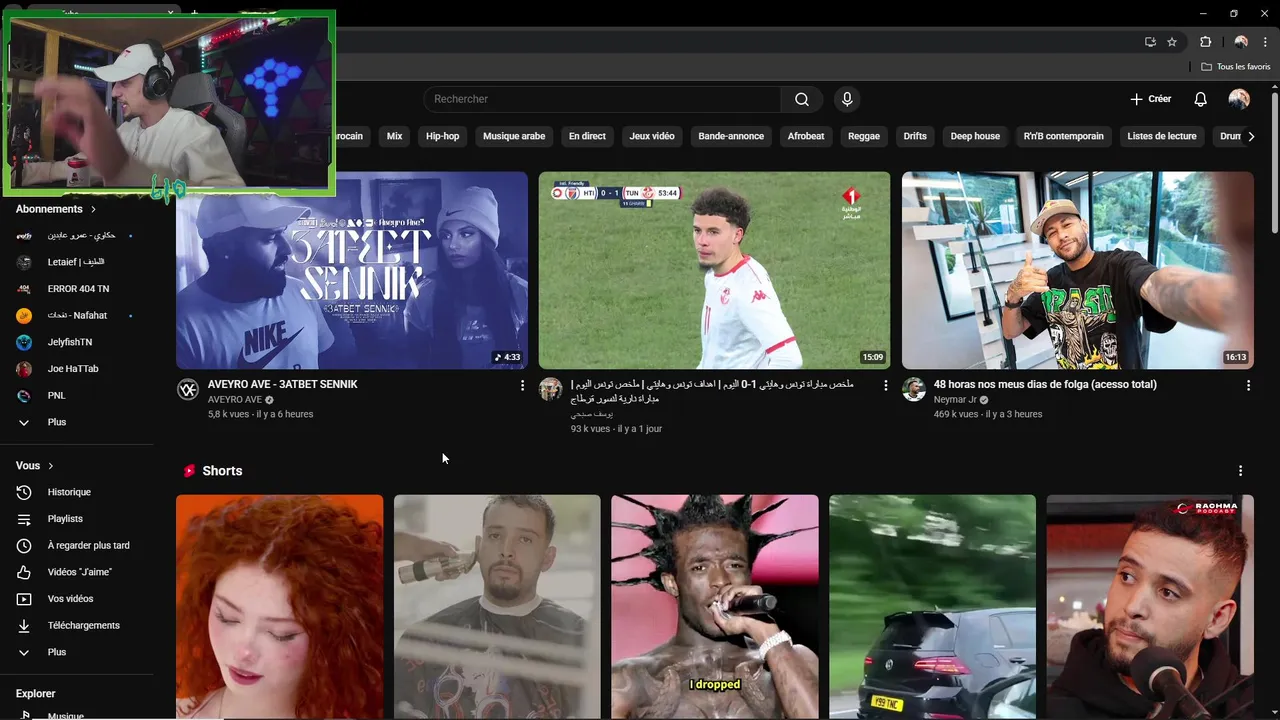Open Tunisia football match highlight thumbnail
This screenshot has width=1280, height=720.
[714, 270]
